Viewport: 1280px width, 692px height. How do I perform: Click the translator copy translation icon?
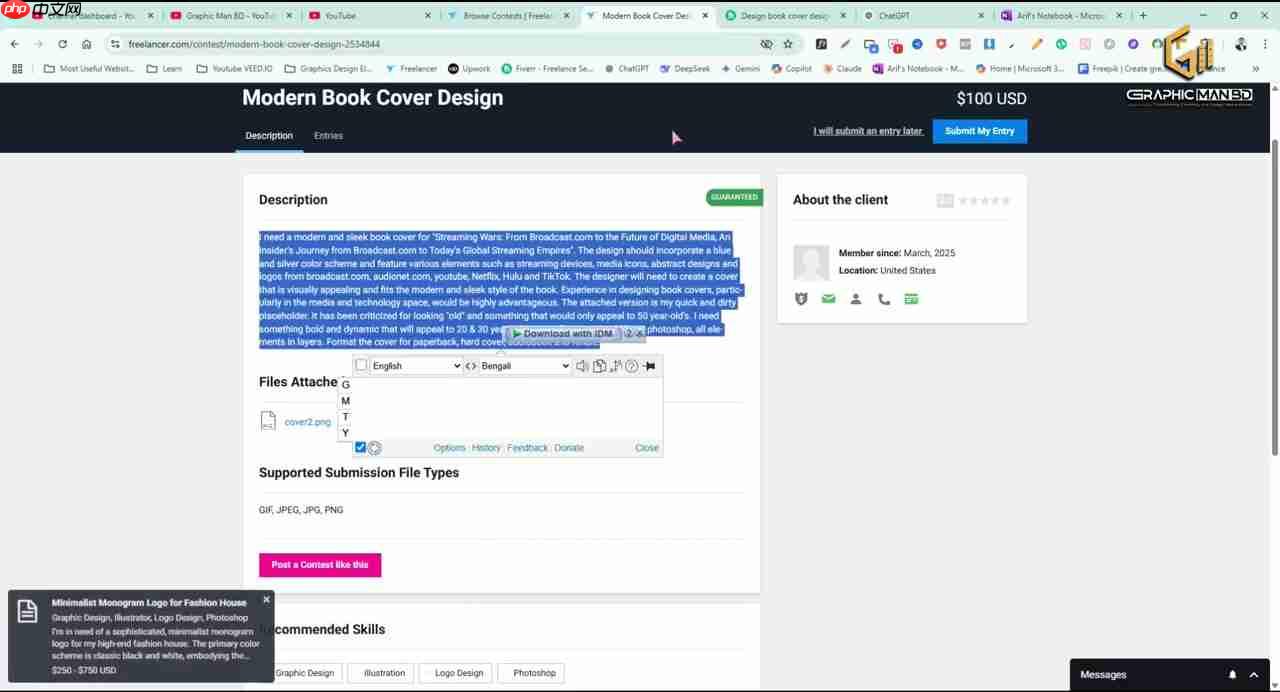(x=599, y=366)
